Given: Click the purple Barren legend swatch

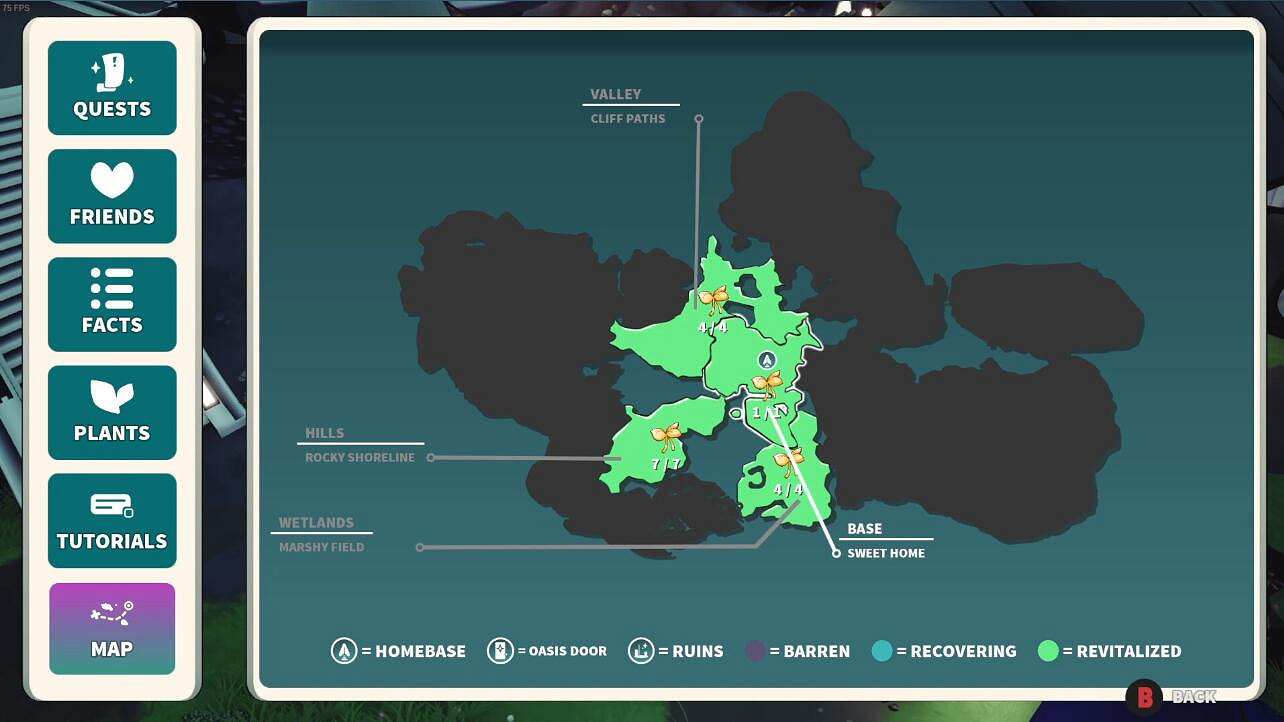Looking at the screenshot, I should pos(756,651).
